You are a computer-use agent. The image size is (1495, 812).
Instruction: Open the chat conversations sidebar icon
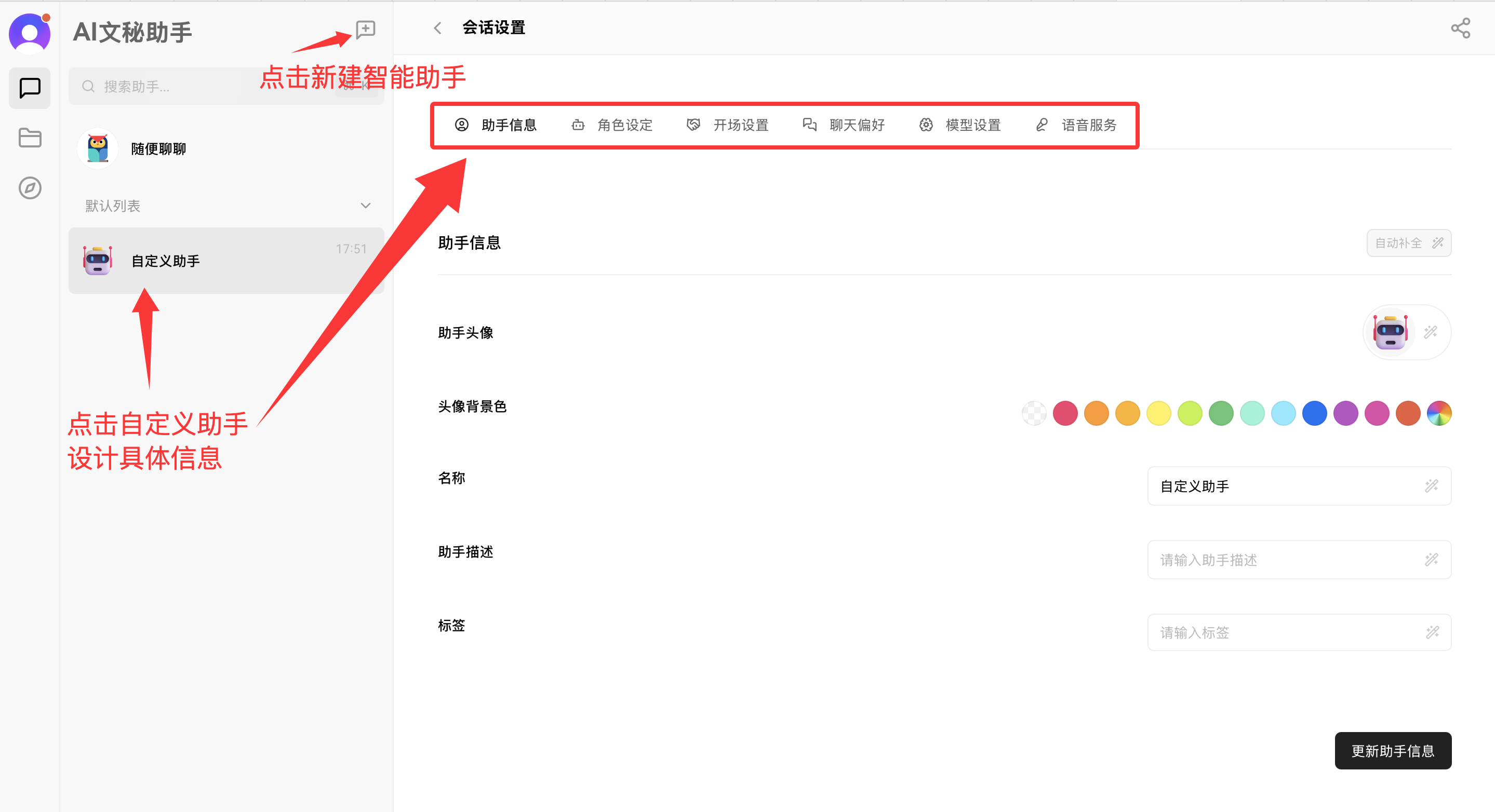click(x=30, y=88)
